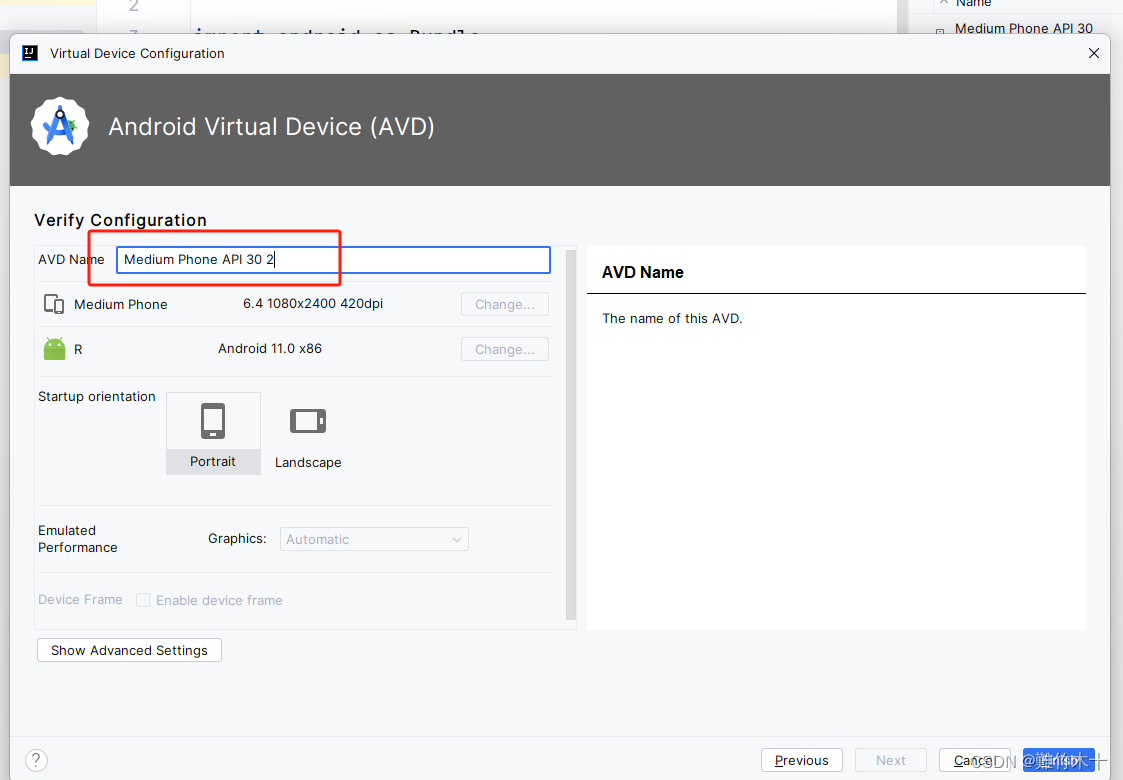The image size is (1123, 780).
Task: Click Change next to Medium Phone
Action: [504, 304]
